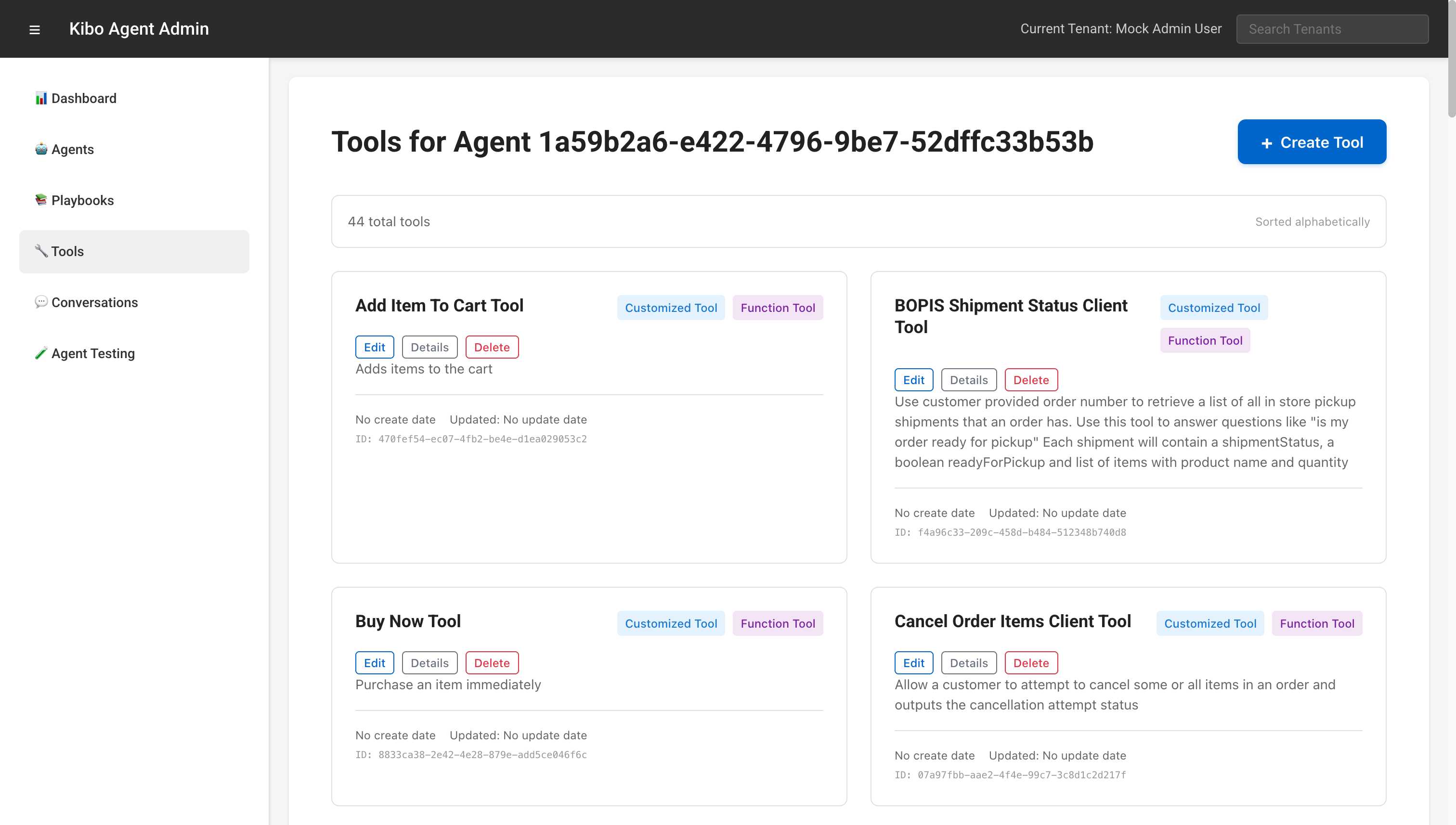Delete the Buy Now Tool
The height and width of the screenshot is (825, 1456).
click(x=492, y=663)
